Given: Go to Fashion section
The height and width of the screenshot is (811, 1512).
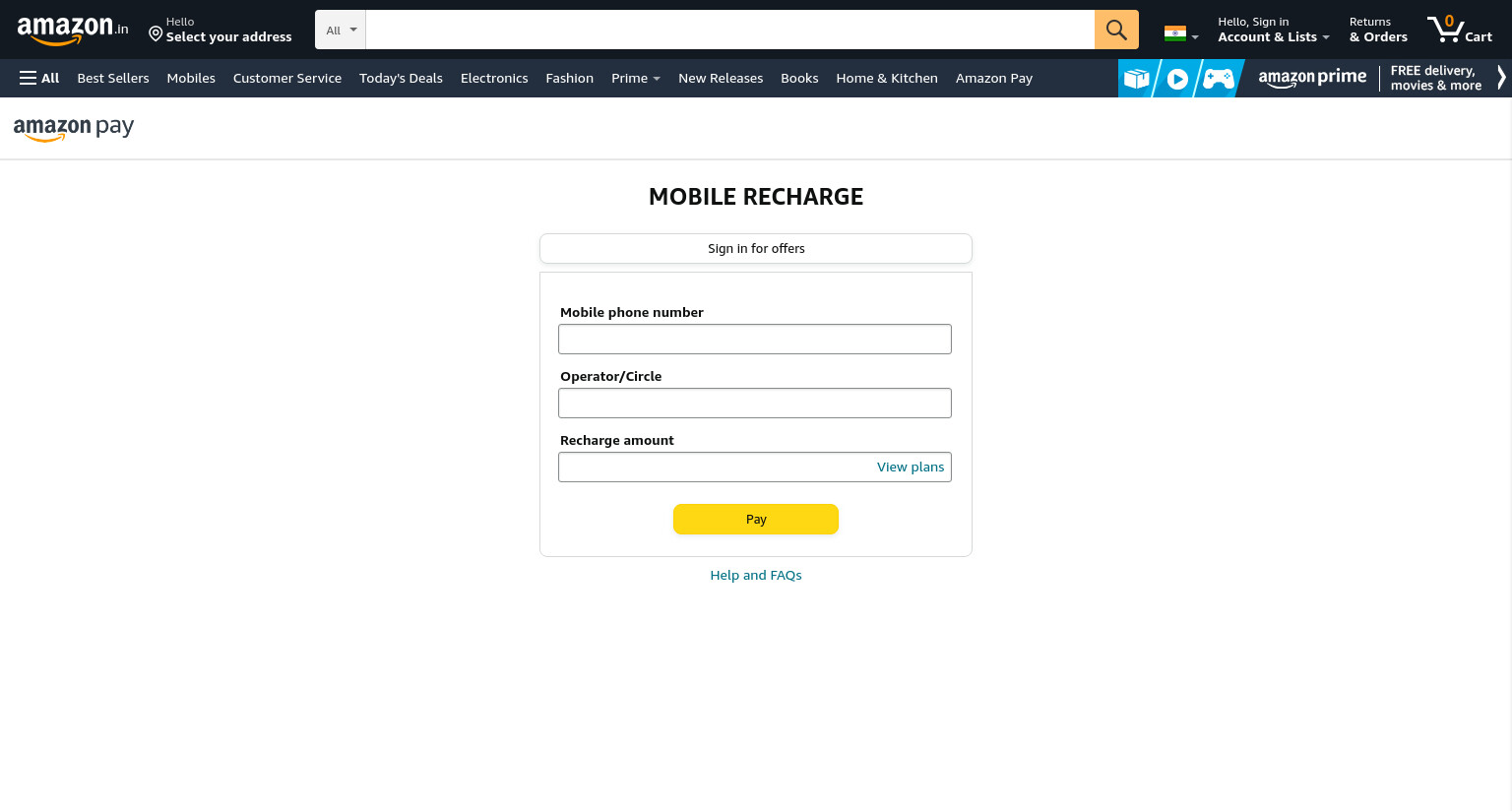Looking at the screenshot, I should click(x=569, y=78).
